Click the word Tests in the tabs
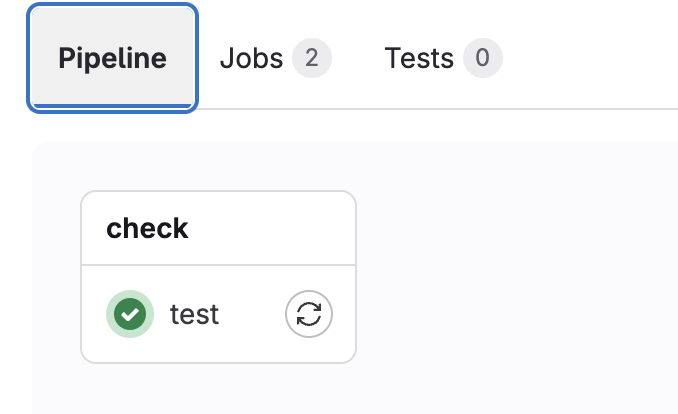This screenshot has height=414, width=678. click(419, 58)
